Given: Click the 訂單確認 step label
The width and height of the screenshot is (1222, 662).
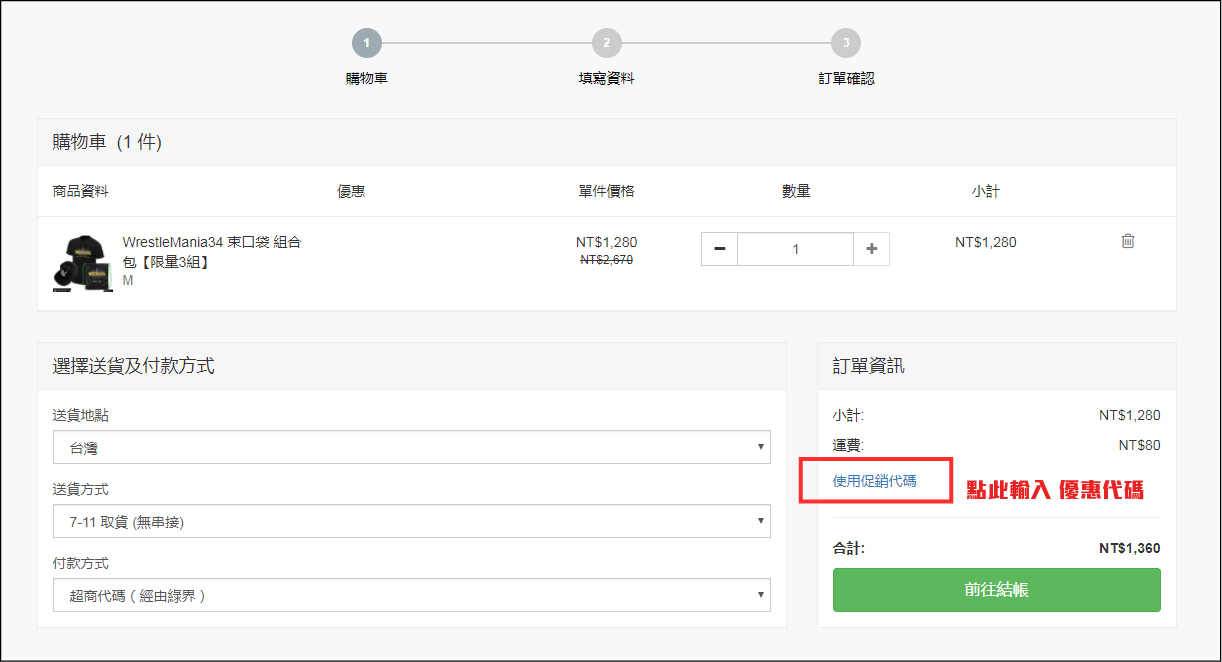Looking at the screenshot, I should tap(846, 78).
